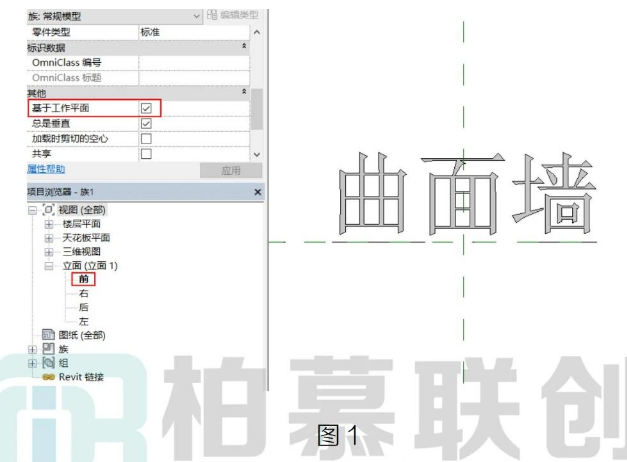
Task: Click the properties panel scrollbar thumb
Action: point(257,109)
